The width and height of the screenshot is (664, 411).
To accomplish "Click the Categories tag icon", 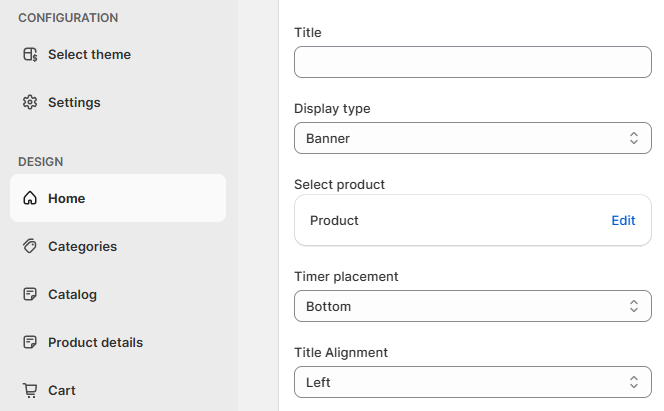I will [x=30, y=246].
